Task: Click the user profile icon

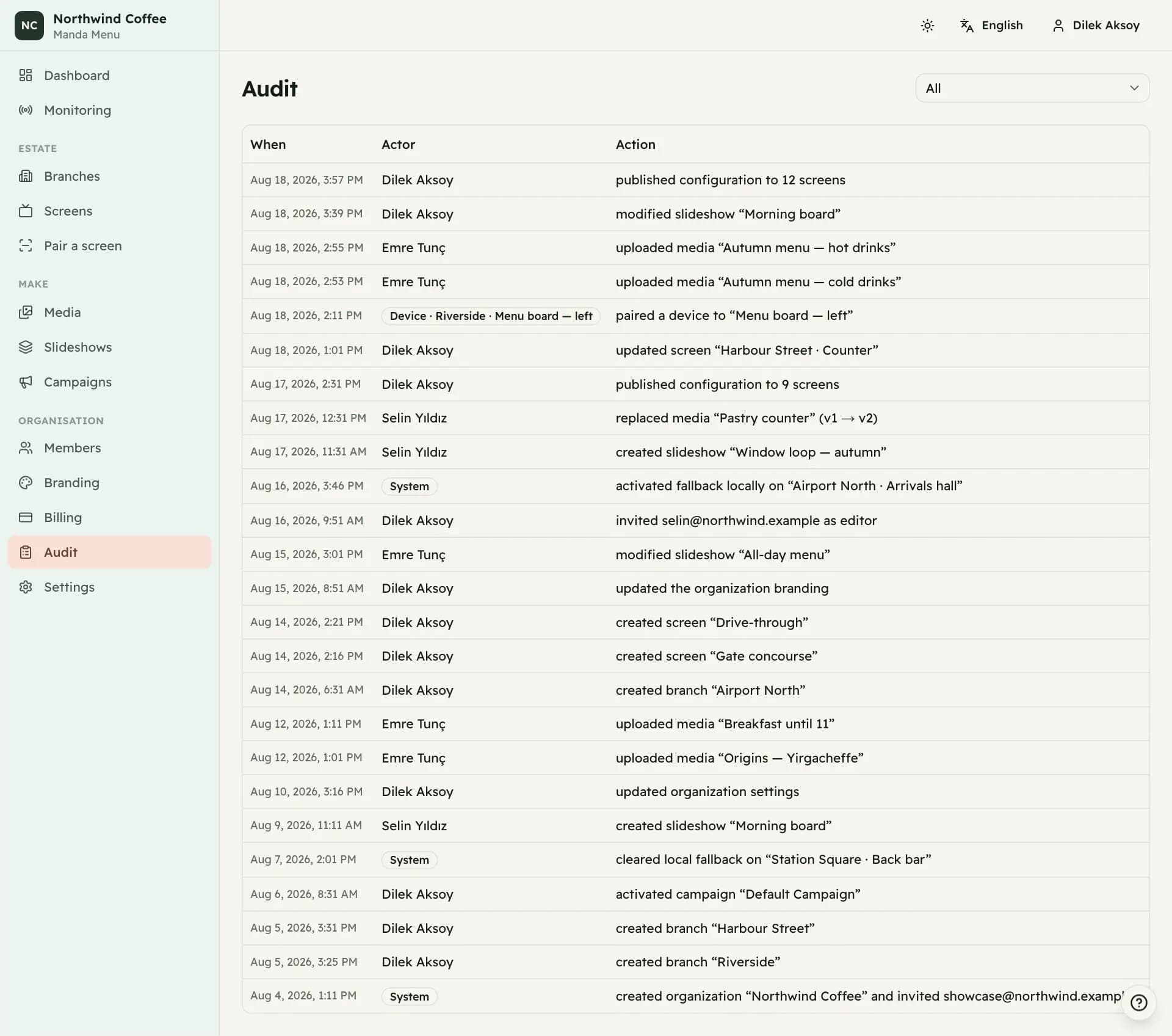Action: click(1058, 25)
